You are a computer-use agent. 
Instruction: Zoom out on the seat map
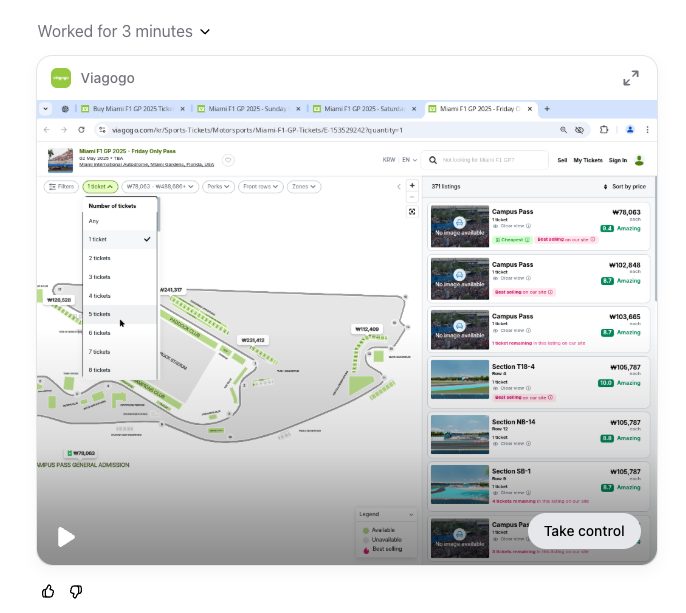click(x=412, y=197)
